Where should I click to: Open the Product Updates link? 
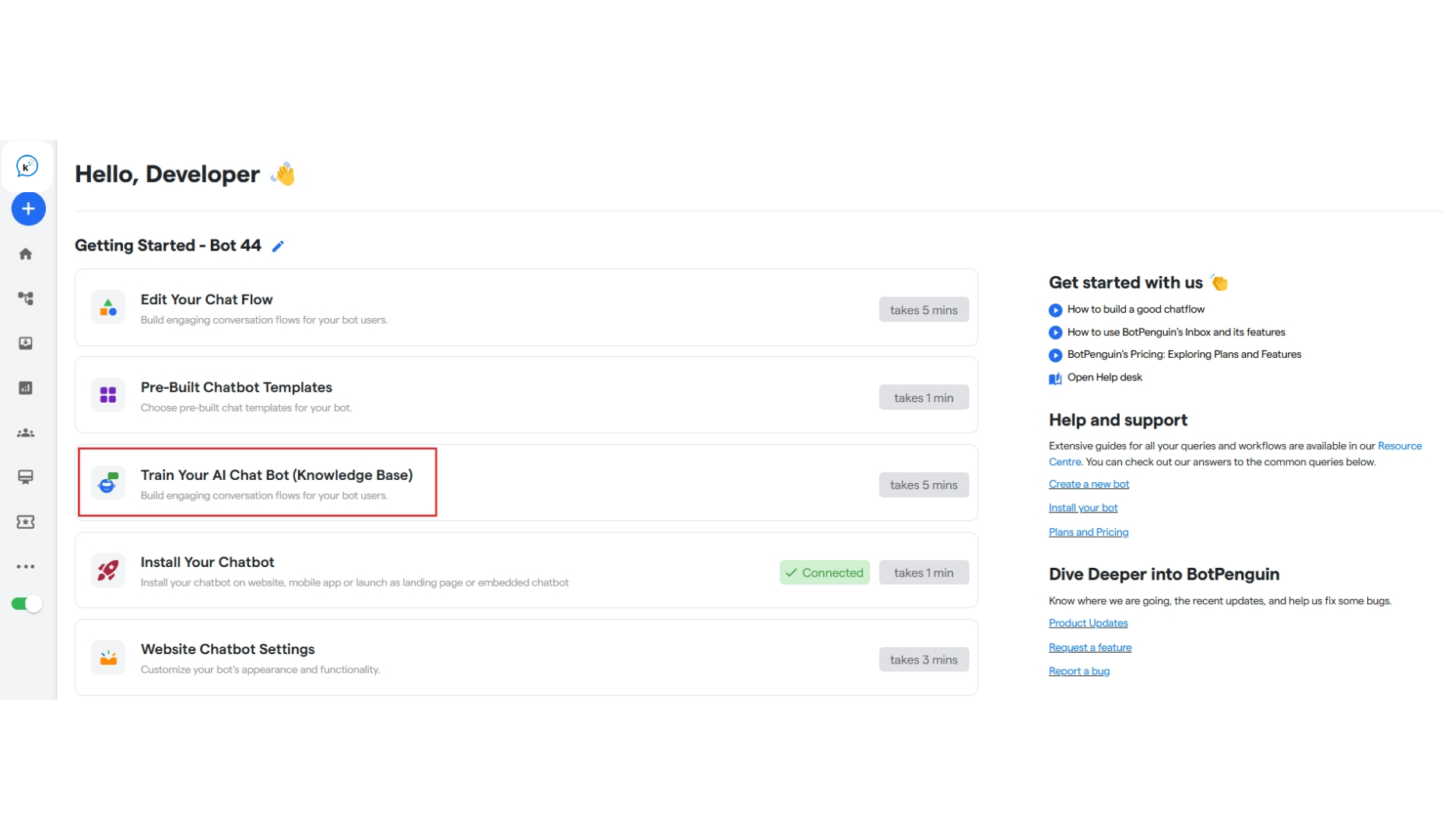click(1088, 623)
